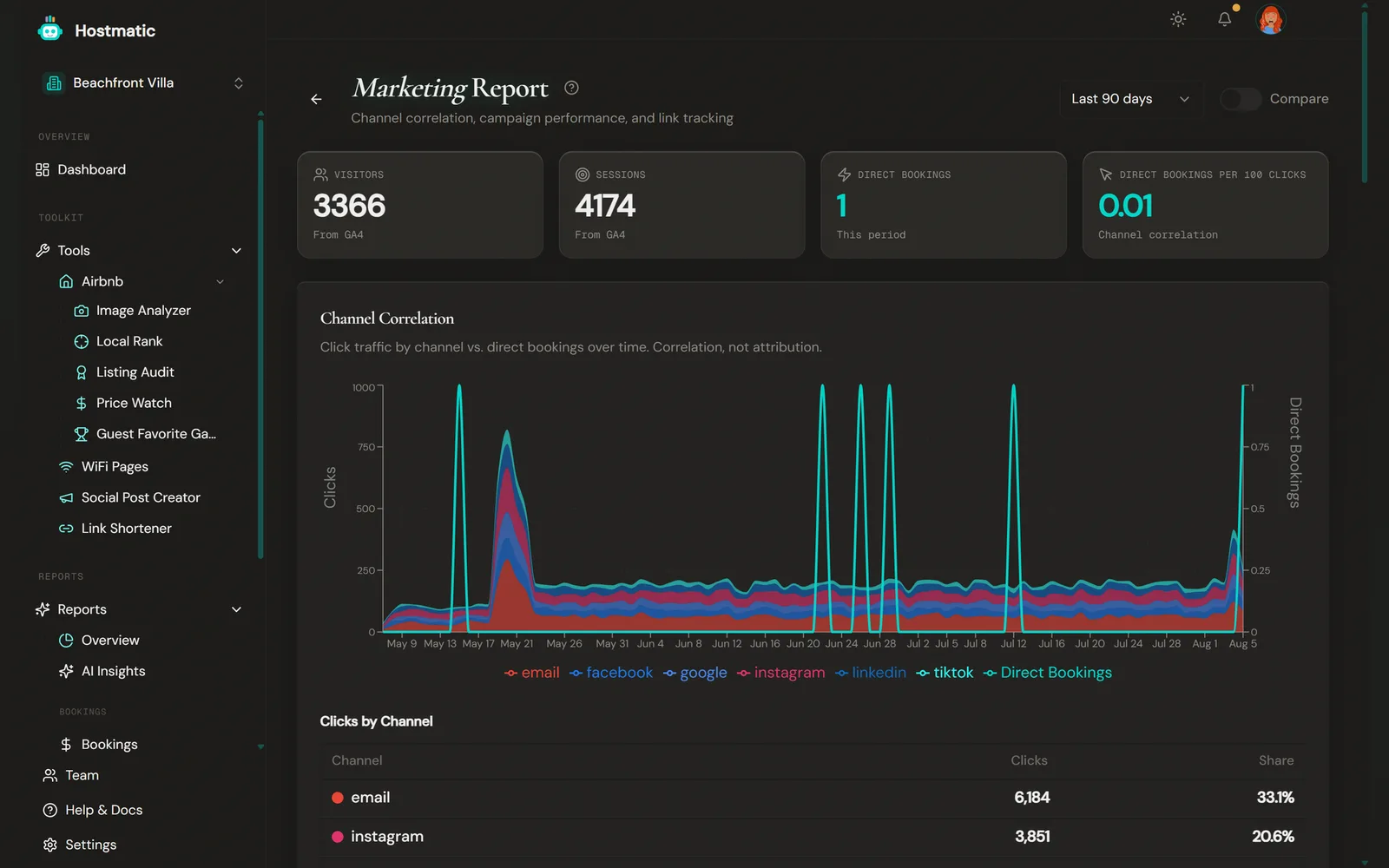Open Link Shortener tool
This screenshot has height=868, width=1389.
[x=127, y=529]
